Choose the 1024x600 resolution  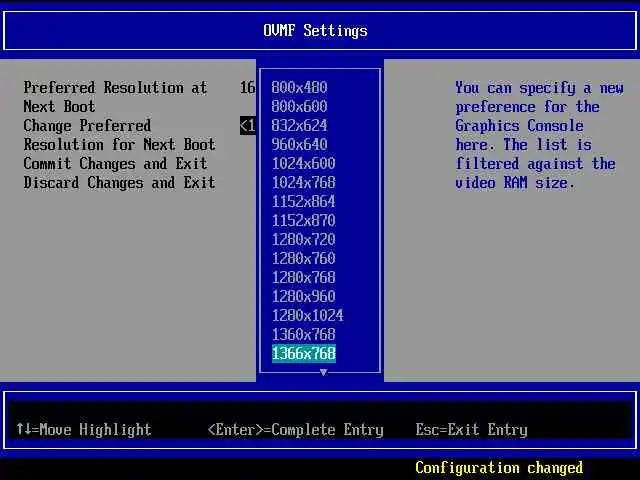point(303,163)
